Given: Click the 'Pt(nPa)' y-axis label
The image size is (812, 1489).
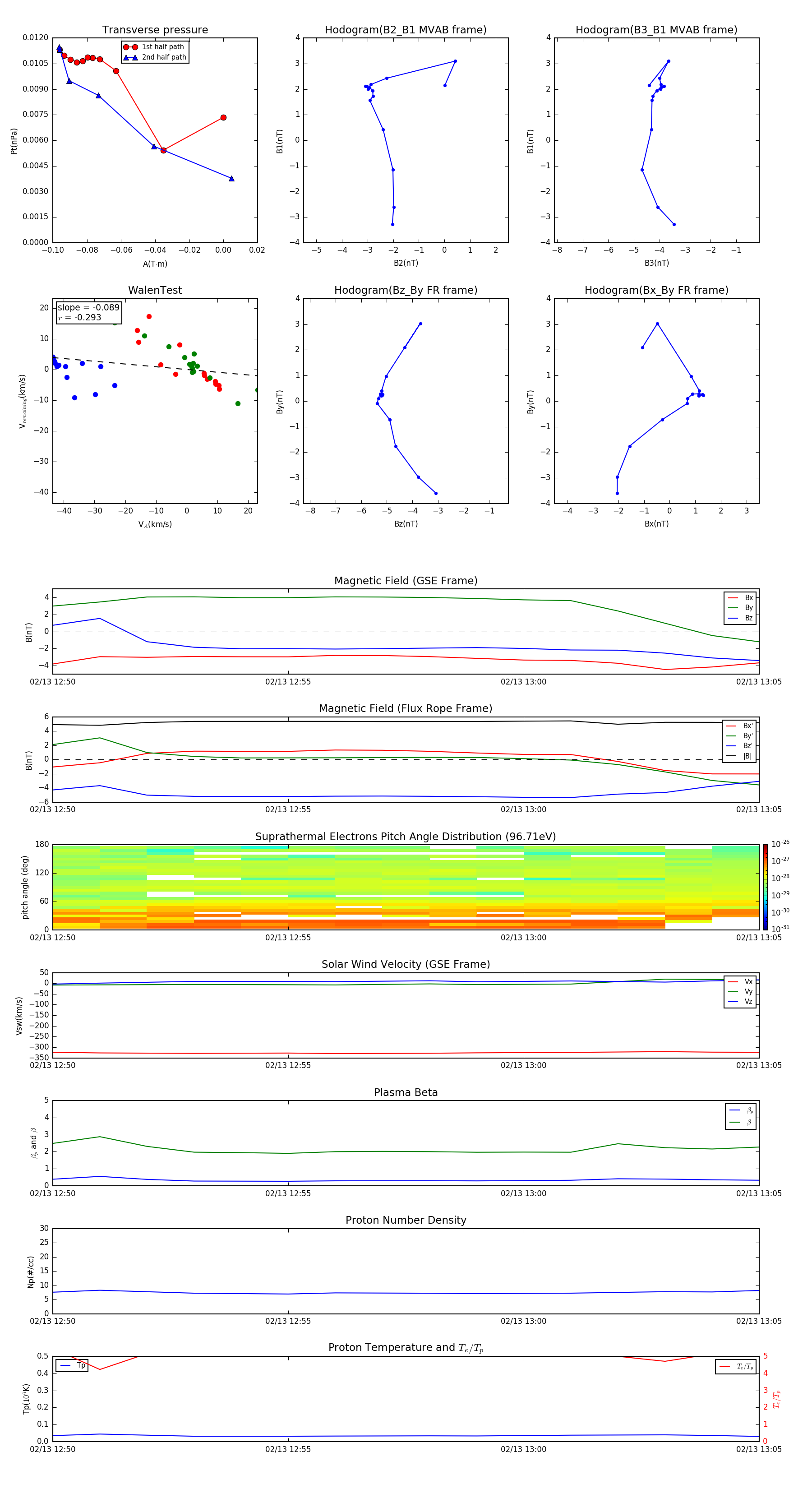Looking at the screenshot, I should 14,140.
